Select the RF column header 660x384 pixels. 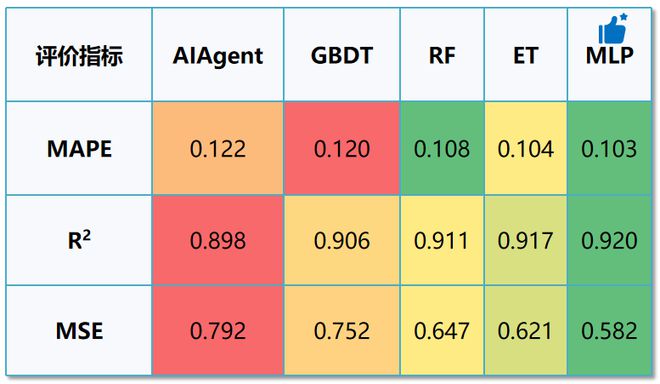pos(442,55)
